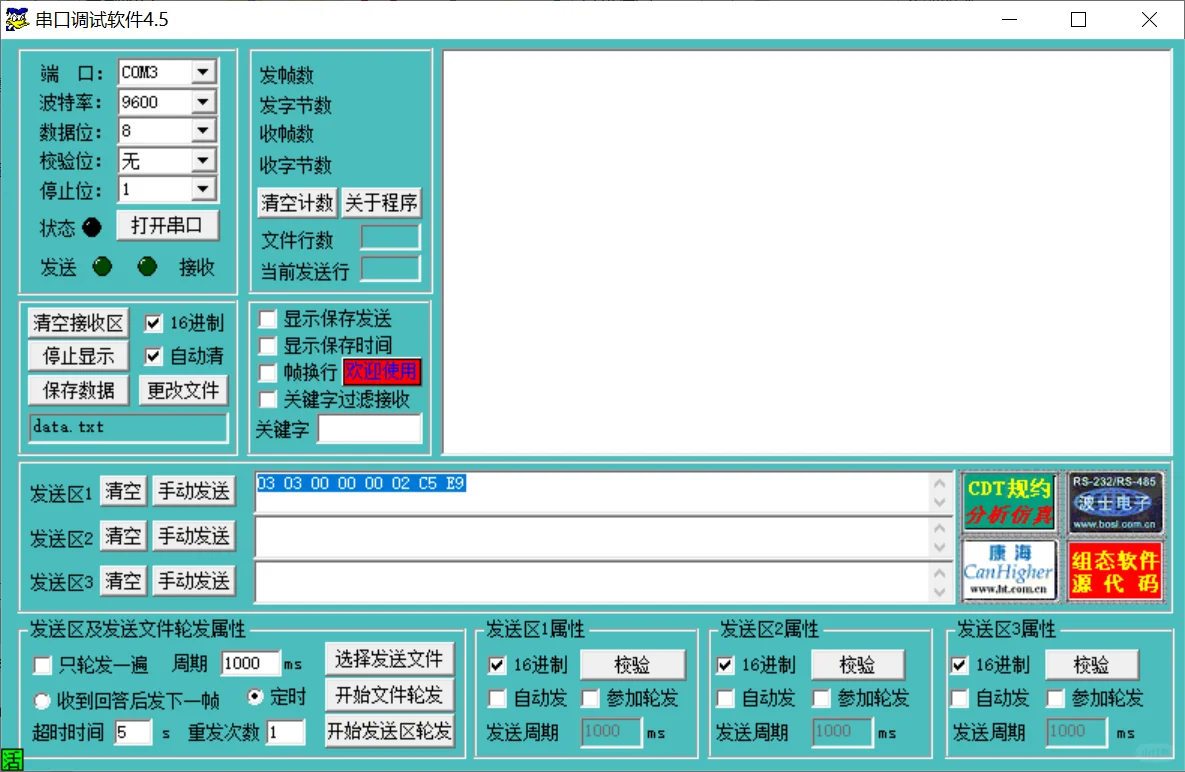Image resolution: width=1185 pixels, height=772 pixels.
Task: Click the green 发送 indicator light
Action: [x=101, y=267]
